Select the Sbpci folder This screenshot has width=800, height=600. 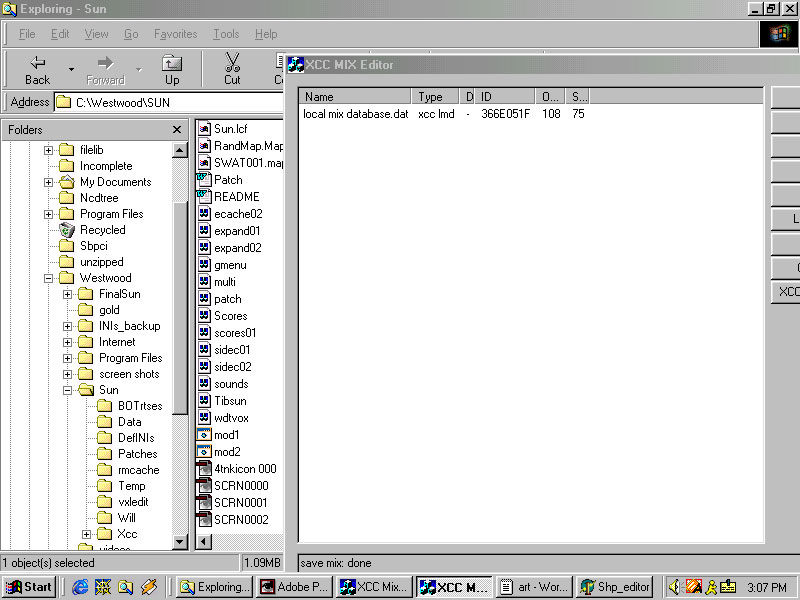point(83,246)
